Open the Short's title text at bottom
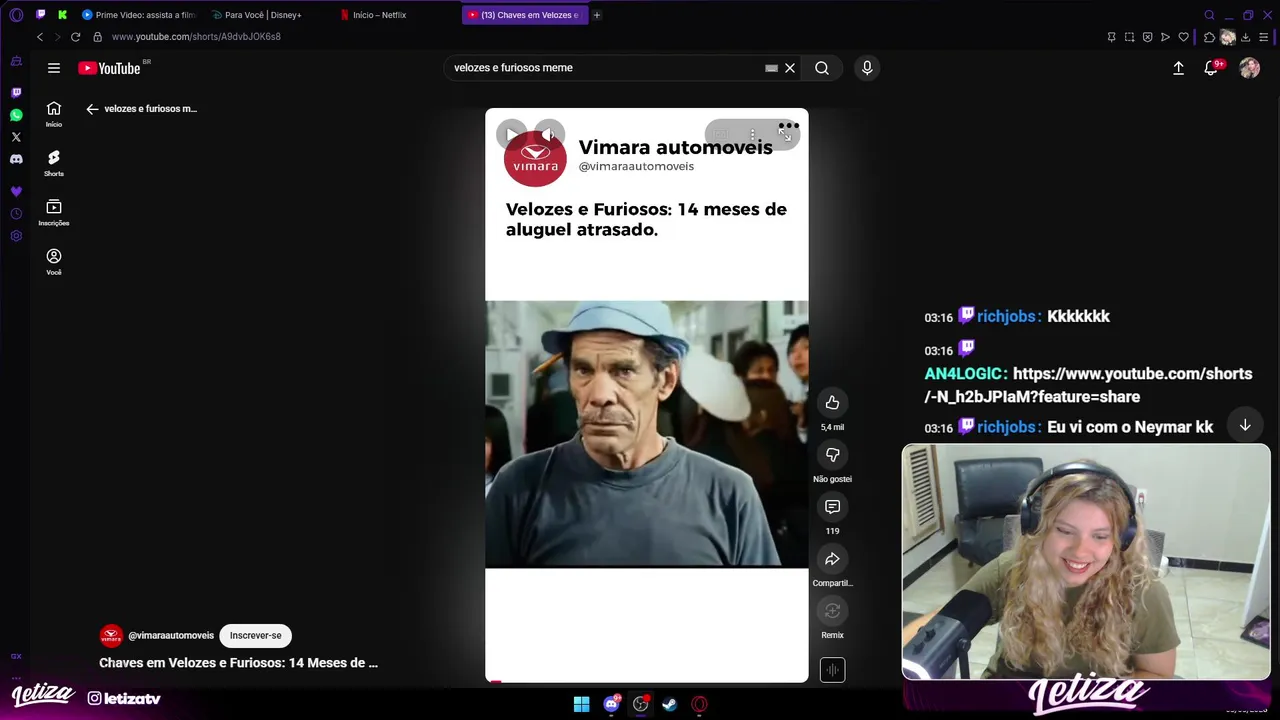 click(x=238, y=662)
